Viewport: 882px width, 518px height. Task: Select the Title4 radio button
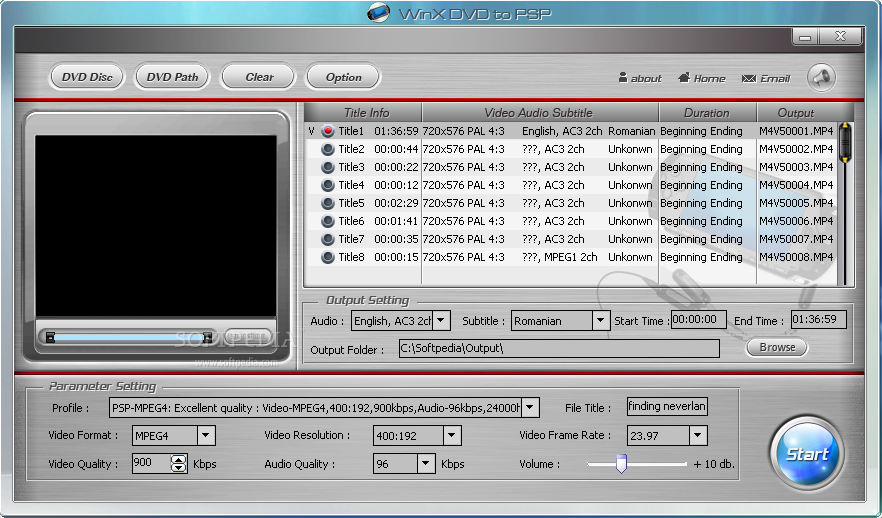[328, 185]
